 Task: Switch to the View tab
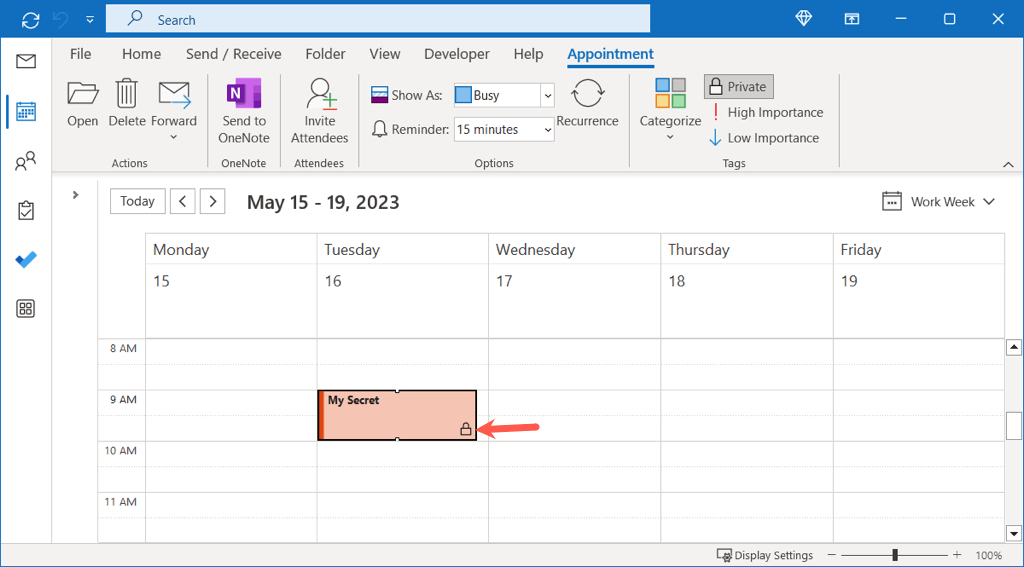click(385, 54)
